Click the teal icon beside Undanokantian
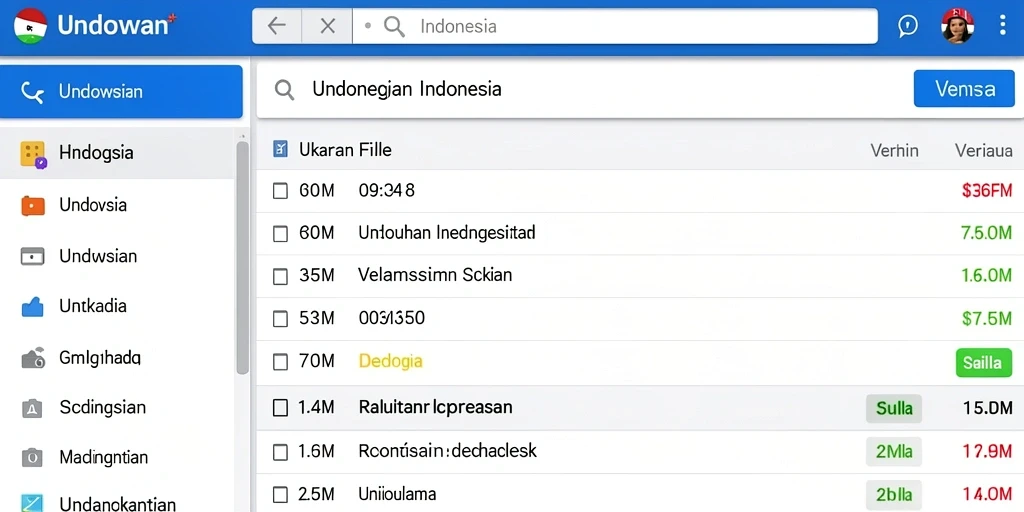This screenshot has height=512, width=1024. click(32, 503)
